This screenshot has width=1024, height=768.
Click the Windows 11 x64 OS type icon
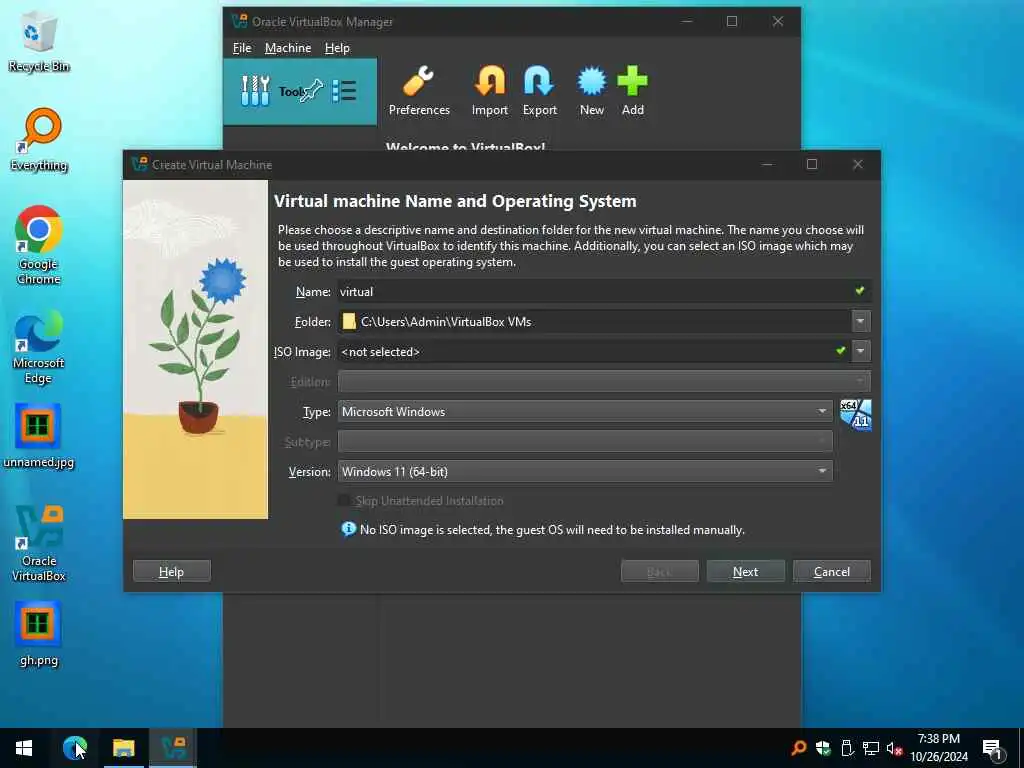click(856, 415)
